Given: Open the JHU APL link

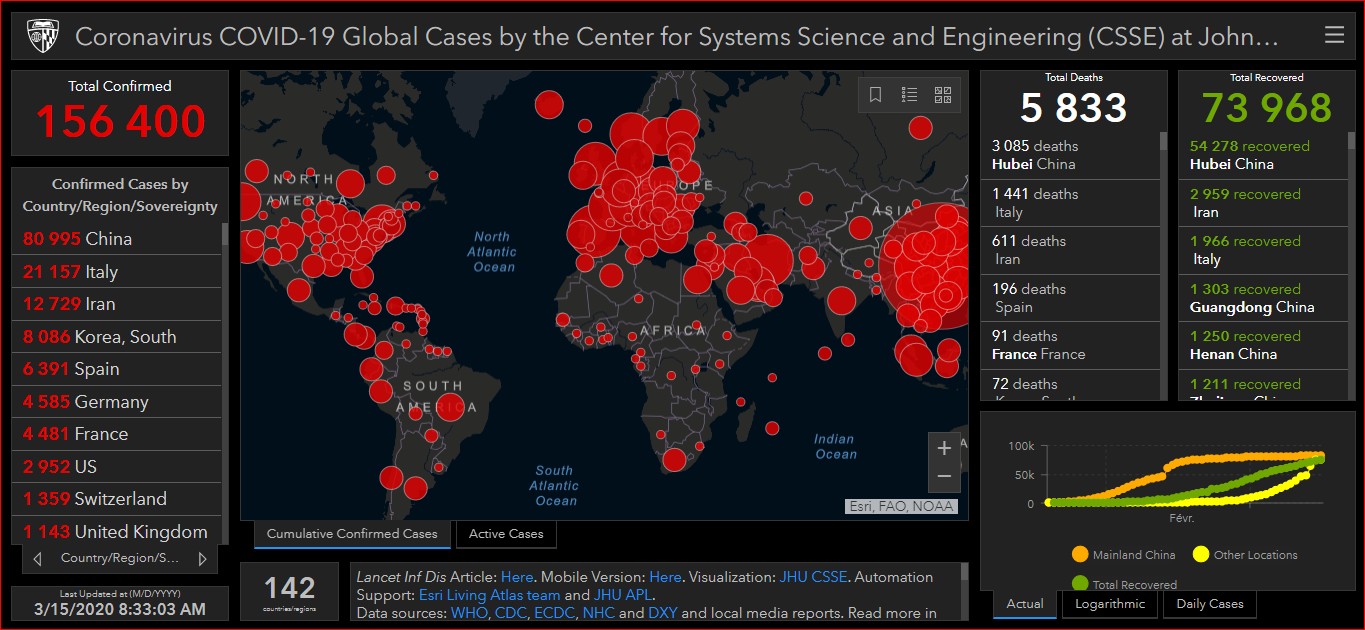Looking at the screenshot, I should coord(622,595).
